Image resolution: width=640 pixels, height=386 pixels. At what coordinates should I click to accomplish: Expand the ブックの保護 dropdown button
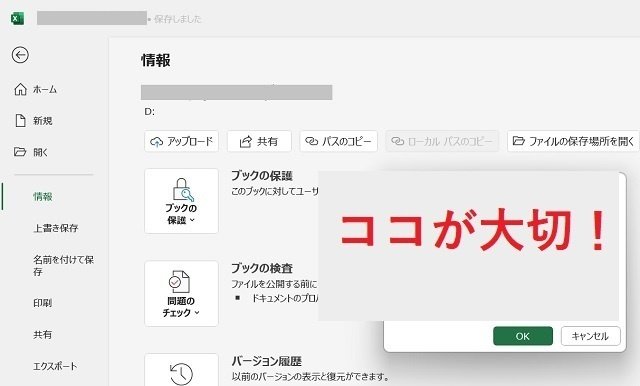(x=181, y=201)
